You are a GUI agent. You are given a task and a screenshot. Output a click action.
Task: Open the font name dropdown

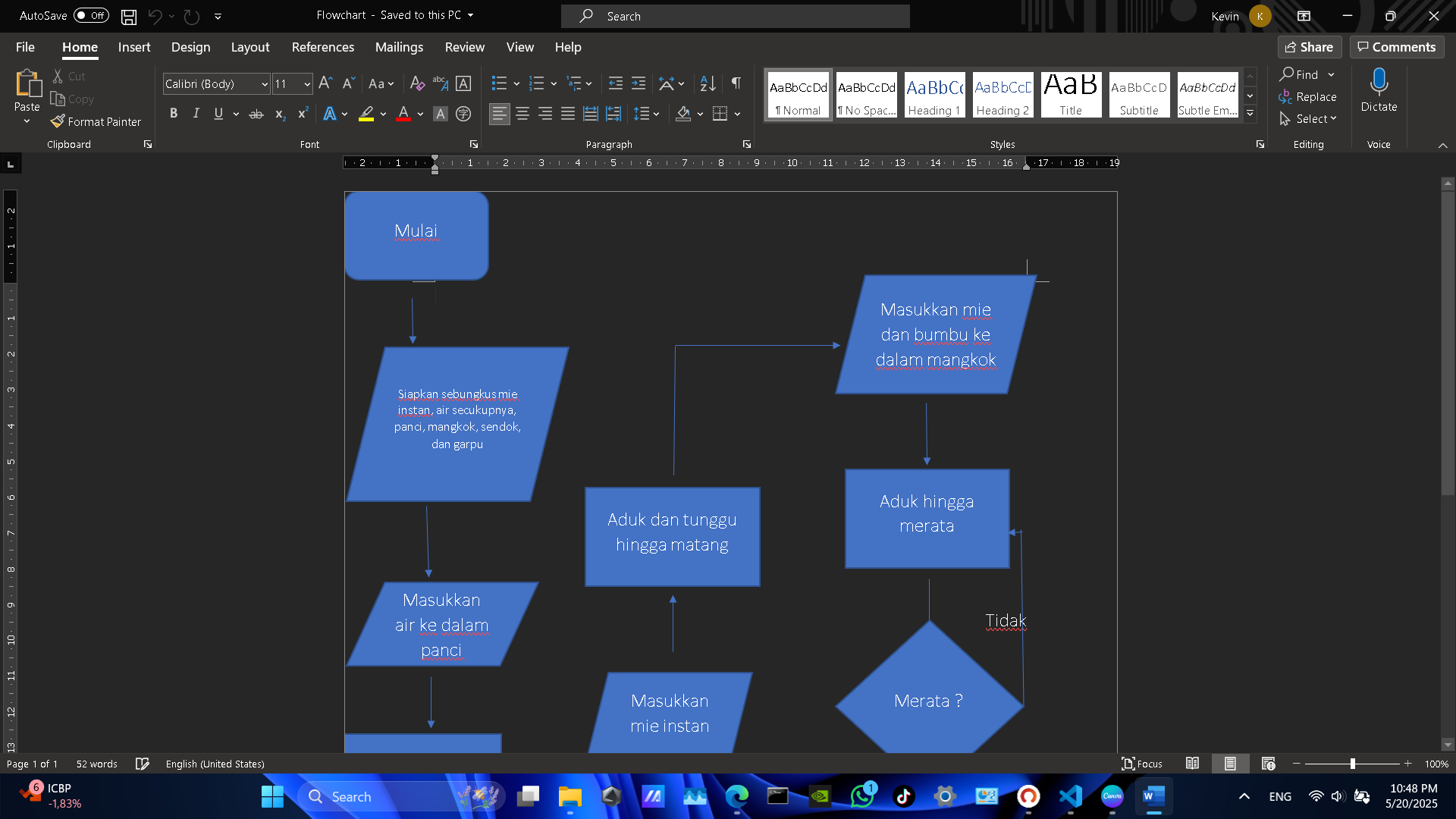click(x=265, y=84)
